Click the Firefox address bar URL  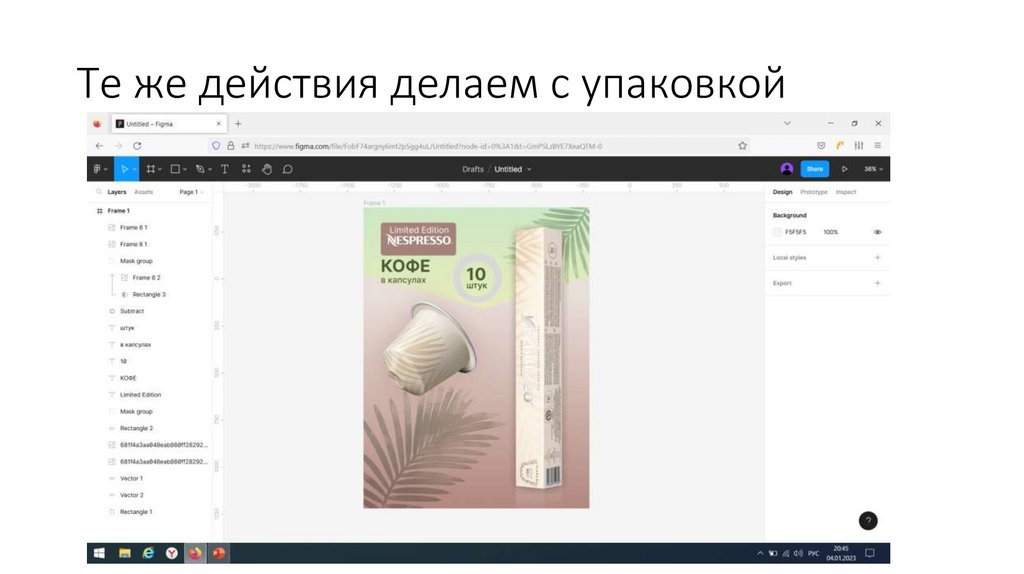(x=428, y=146)
